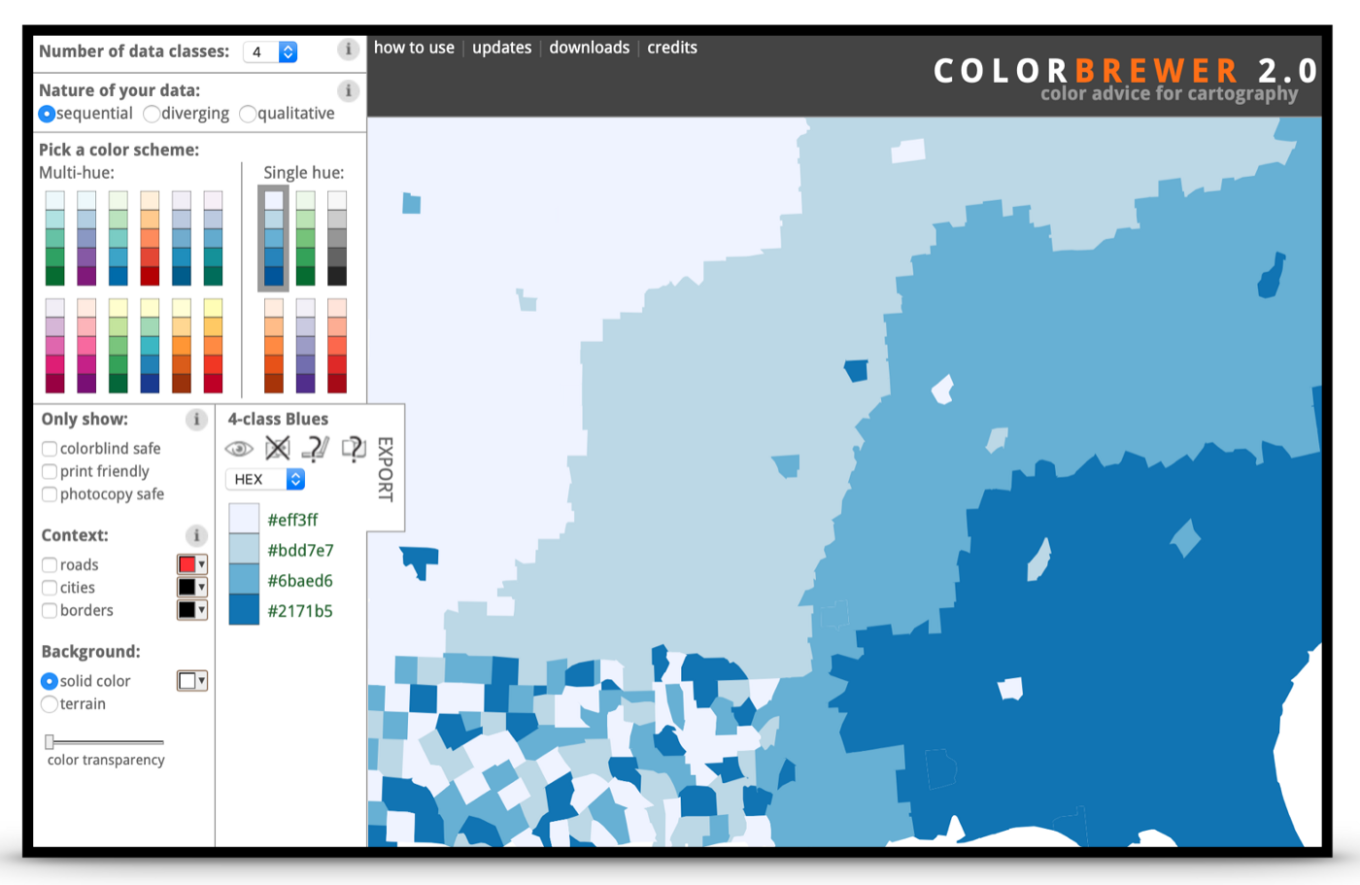This screenshot has width=1360, height=885.
Task: Open the downloads menu item
Action: [x=589, y=48]
